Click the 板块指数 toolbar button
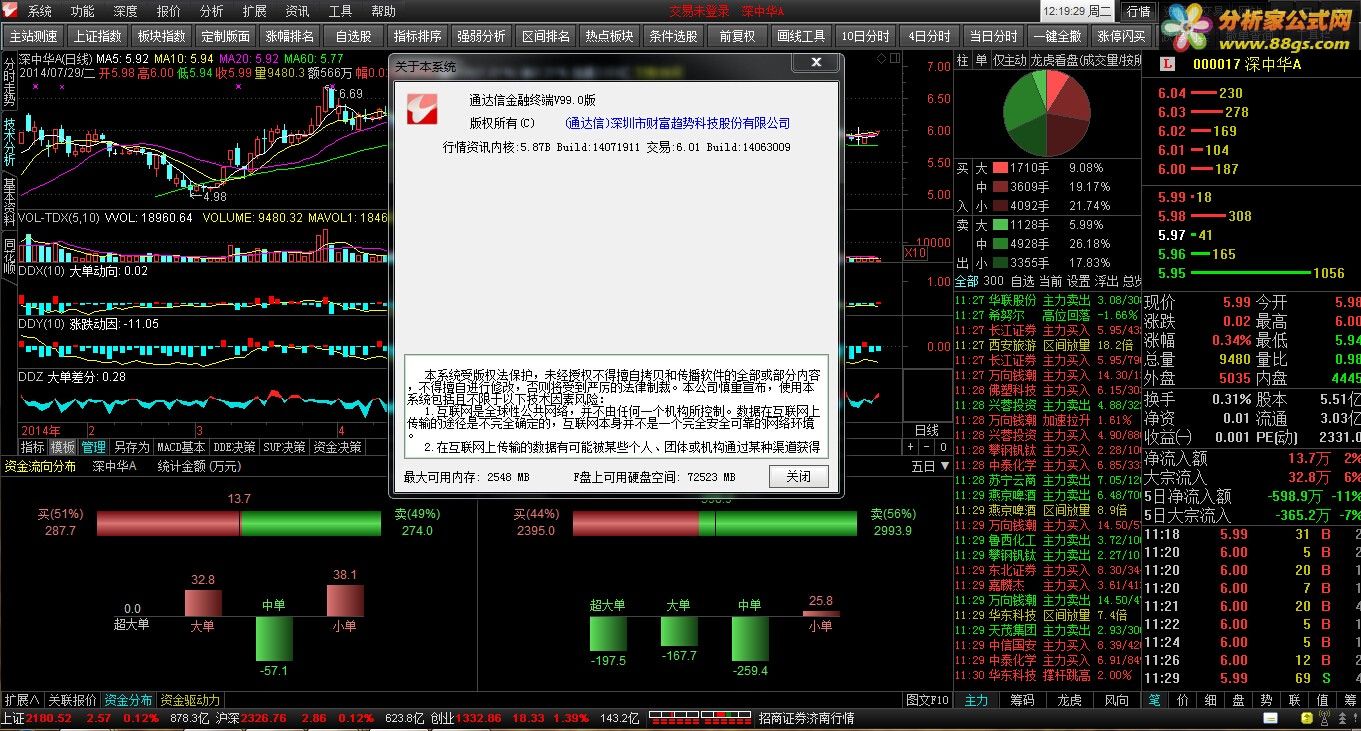This screenshot has width=1361, height=731. [x=162, y=36]
